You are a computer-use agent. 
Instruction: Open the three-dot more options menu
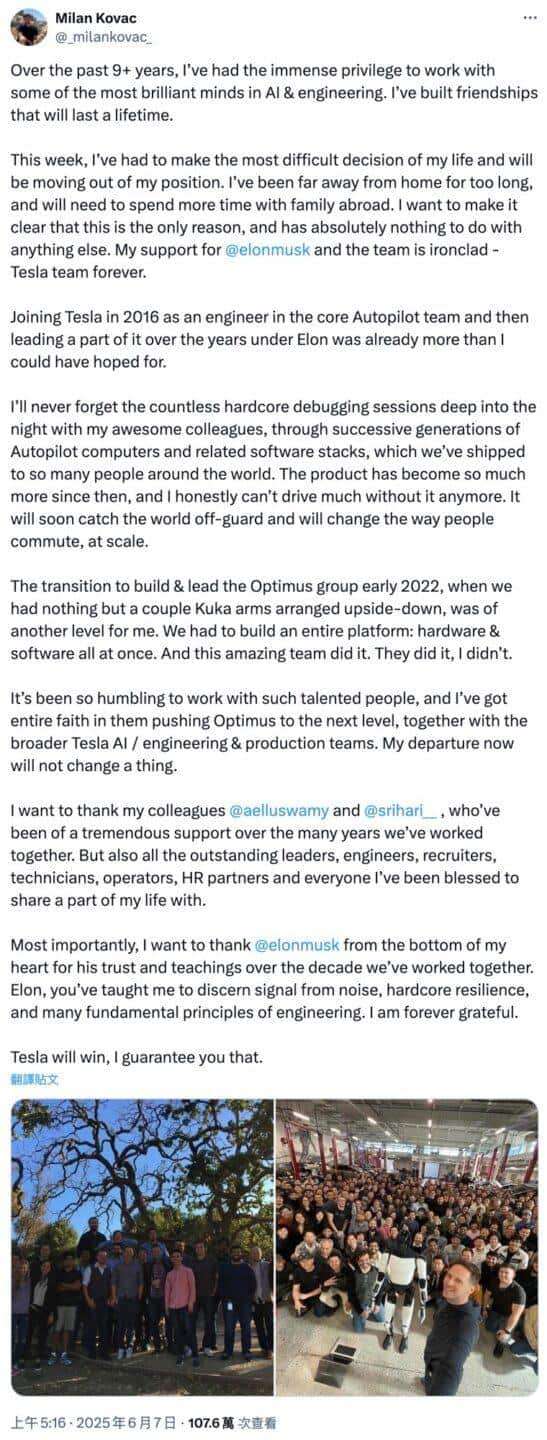tap(529, 18)
